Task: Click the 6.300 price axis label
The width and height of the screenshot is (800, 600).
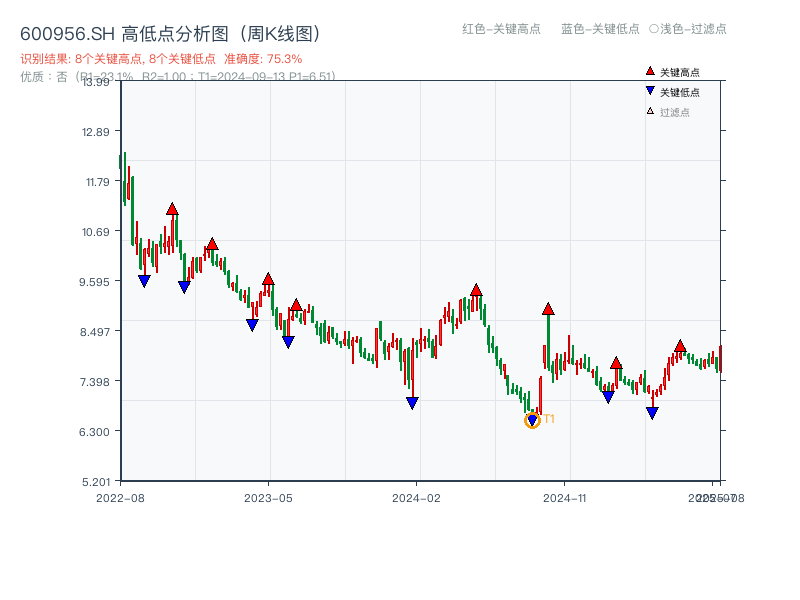Action: [x=94, y=432]
